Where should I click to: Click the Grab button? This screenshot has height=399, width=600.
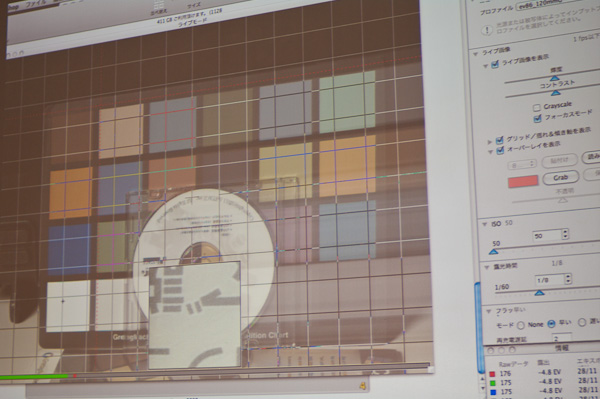(x=560, y=178)
